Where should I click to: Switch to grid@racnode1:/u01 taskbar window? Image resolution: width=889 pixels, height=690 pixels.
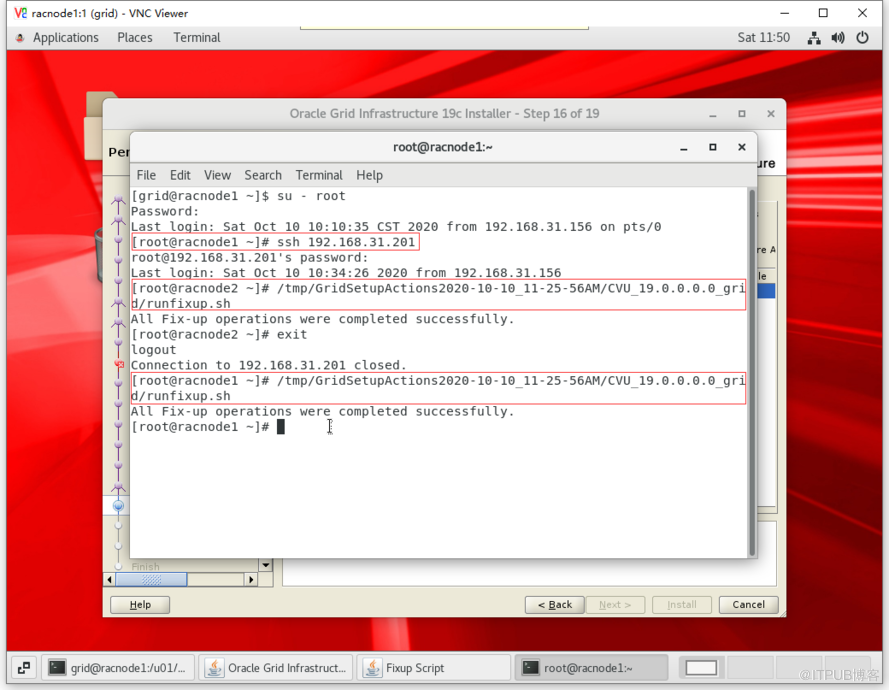click(x=118, y=668)
